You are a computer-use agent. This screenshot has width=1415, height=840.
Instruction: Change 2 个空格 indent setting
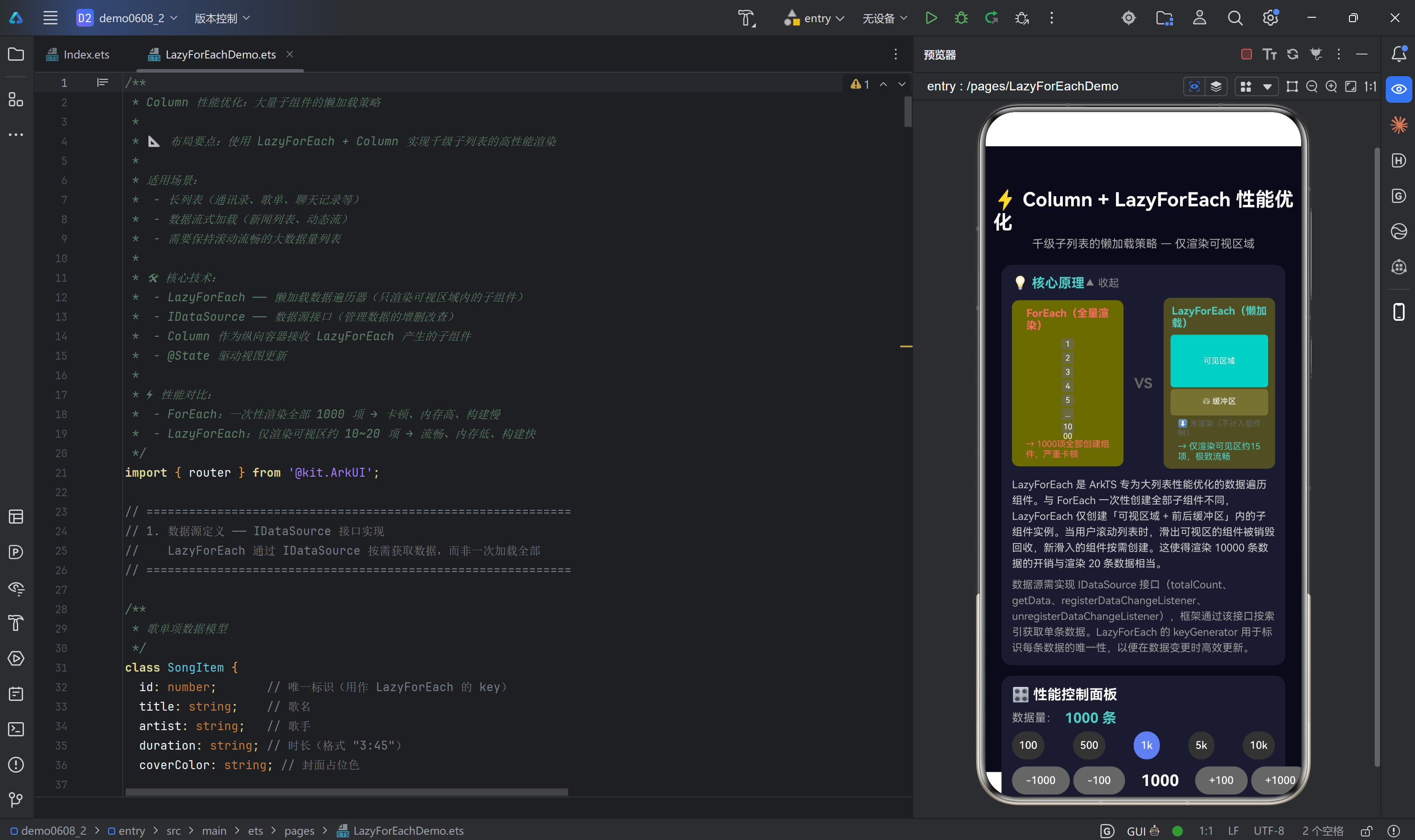point(1322,830)
